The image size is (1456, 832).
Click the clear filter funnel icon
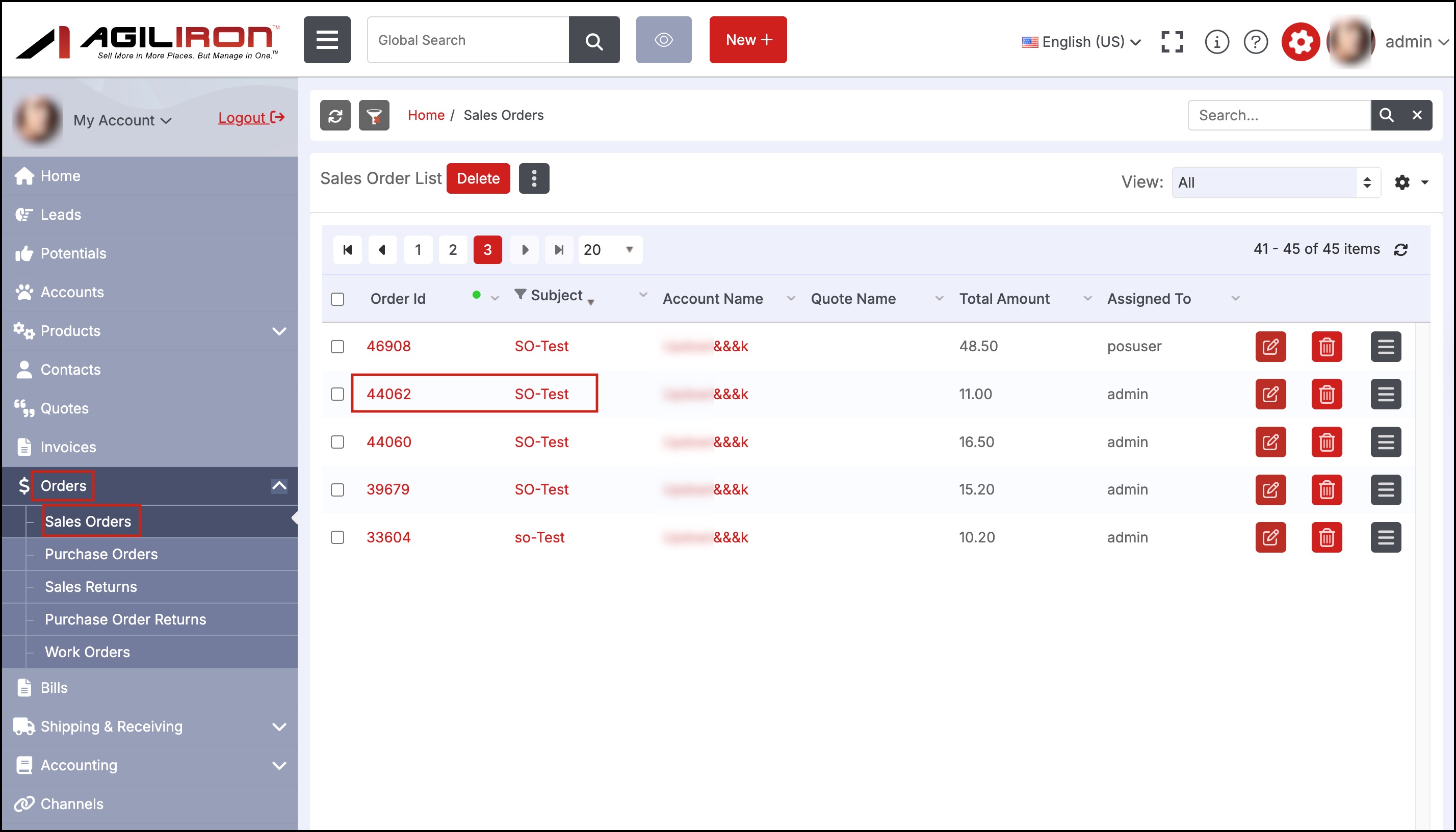coord(374,115)
